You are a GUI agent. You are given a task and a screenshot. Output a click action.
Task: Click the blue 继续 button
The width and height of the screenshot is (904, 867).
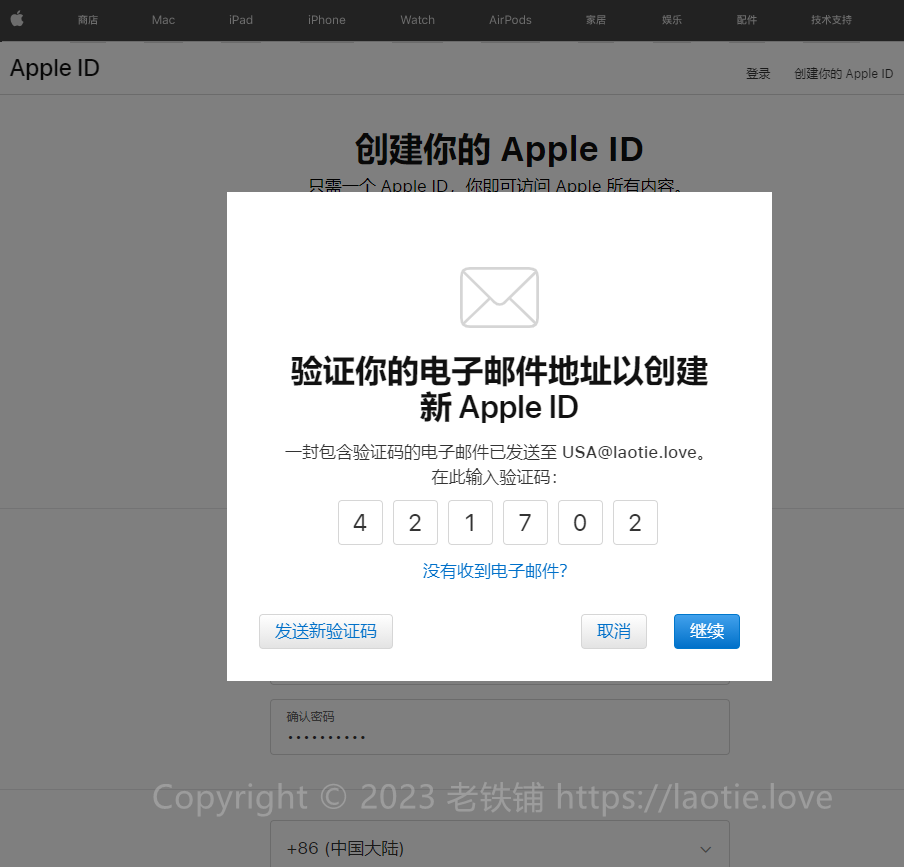[706, 631]
